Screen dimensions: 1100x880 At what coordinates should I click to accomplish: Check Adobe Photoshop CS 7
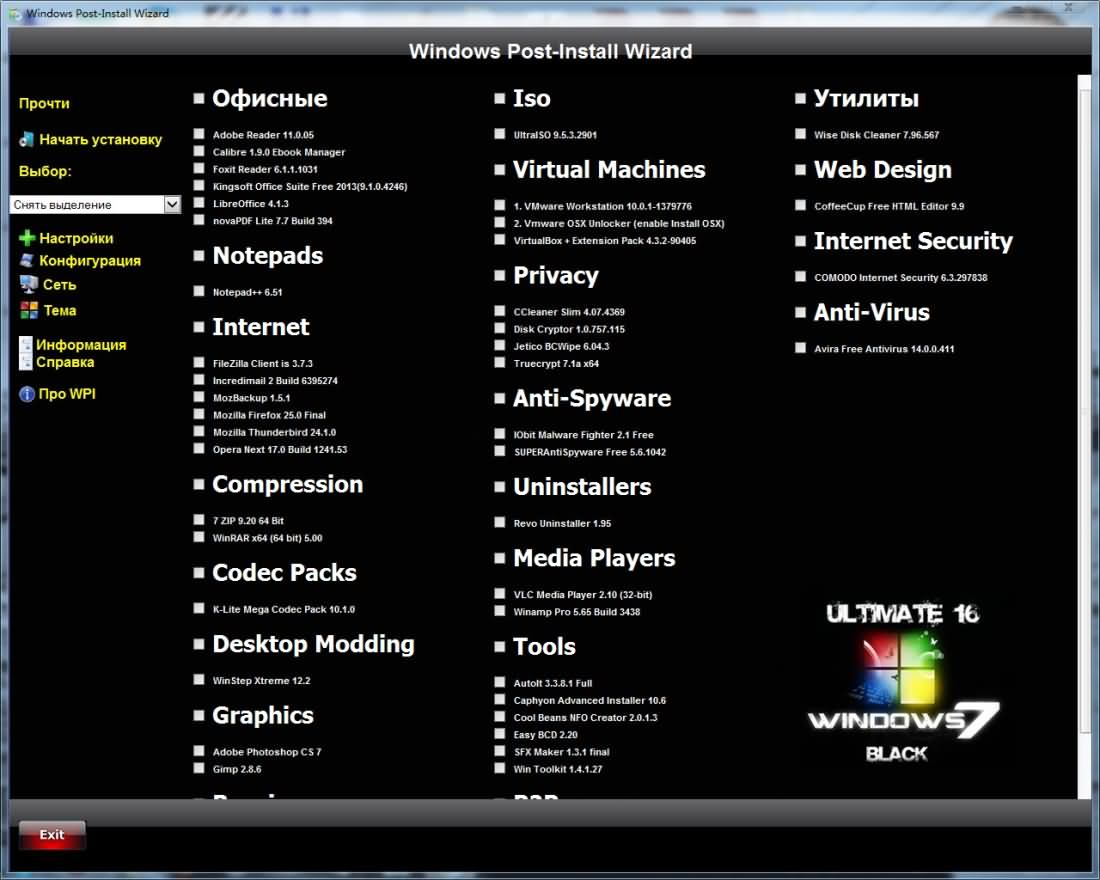199,751
